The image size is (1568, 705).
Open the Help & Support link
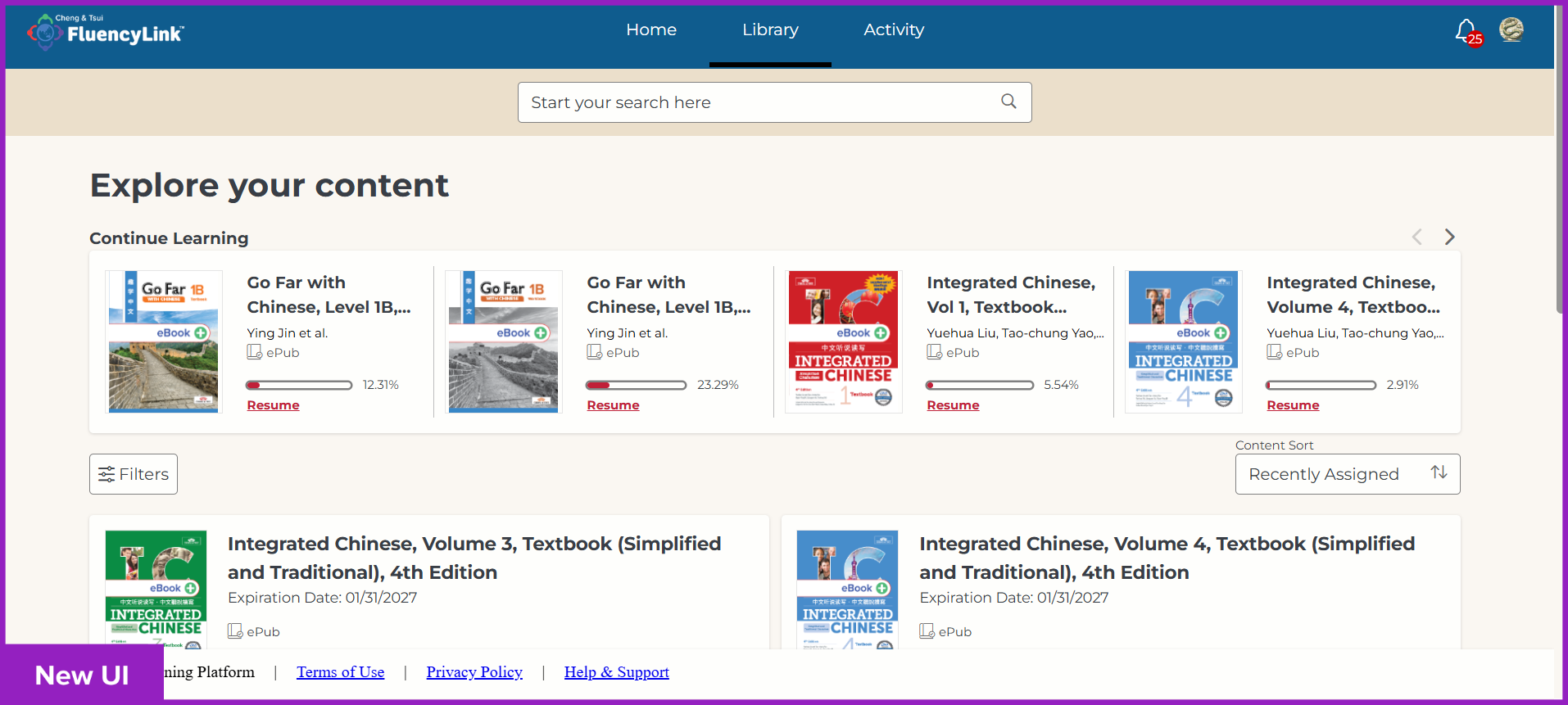(617, 672)
